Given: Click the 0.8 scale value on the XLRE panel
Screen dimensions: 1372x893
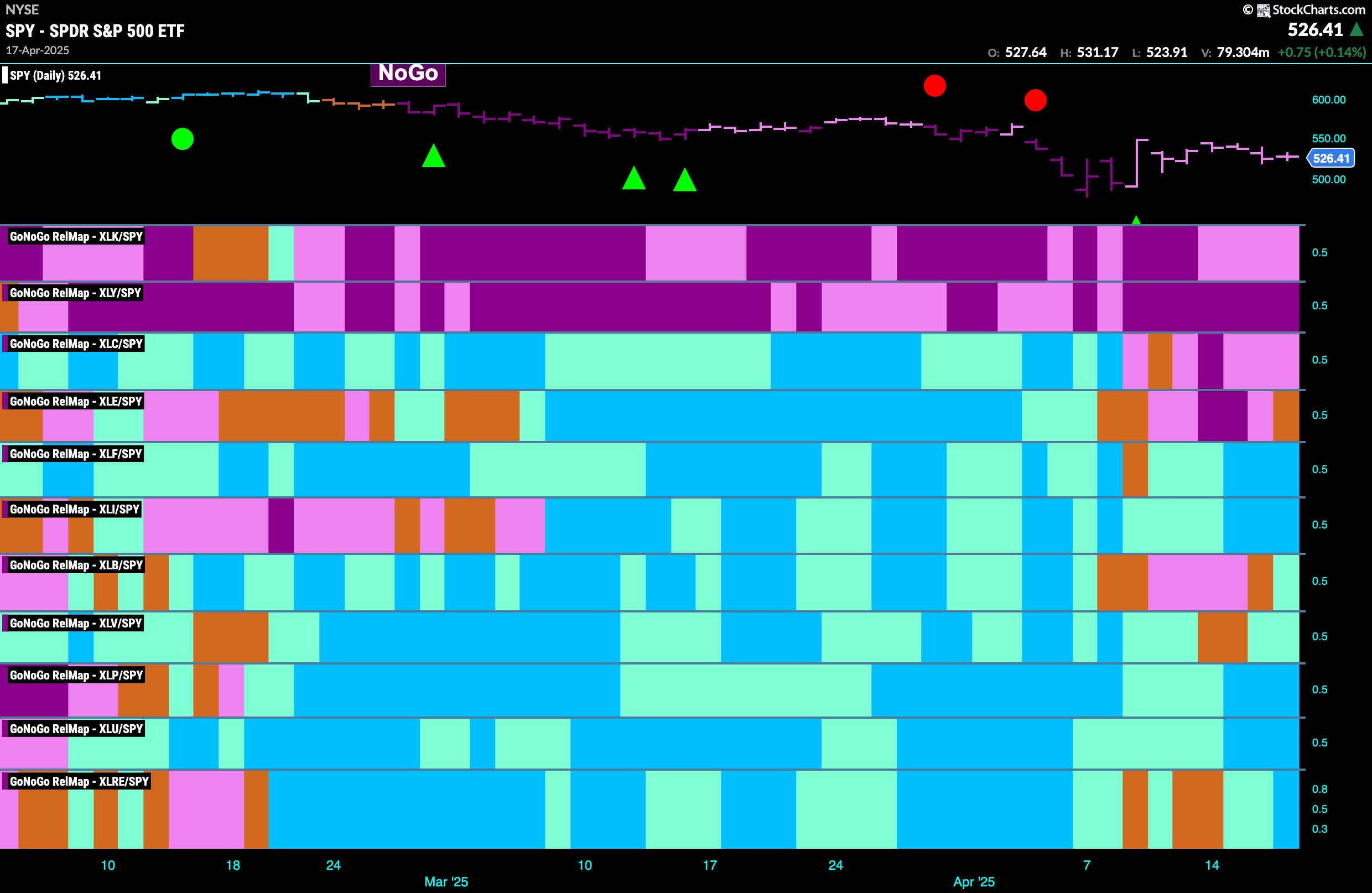Looking at the screenshot, I should [x=1319, y=789].
